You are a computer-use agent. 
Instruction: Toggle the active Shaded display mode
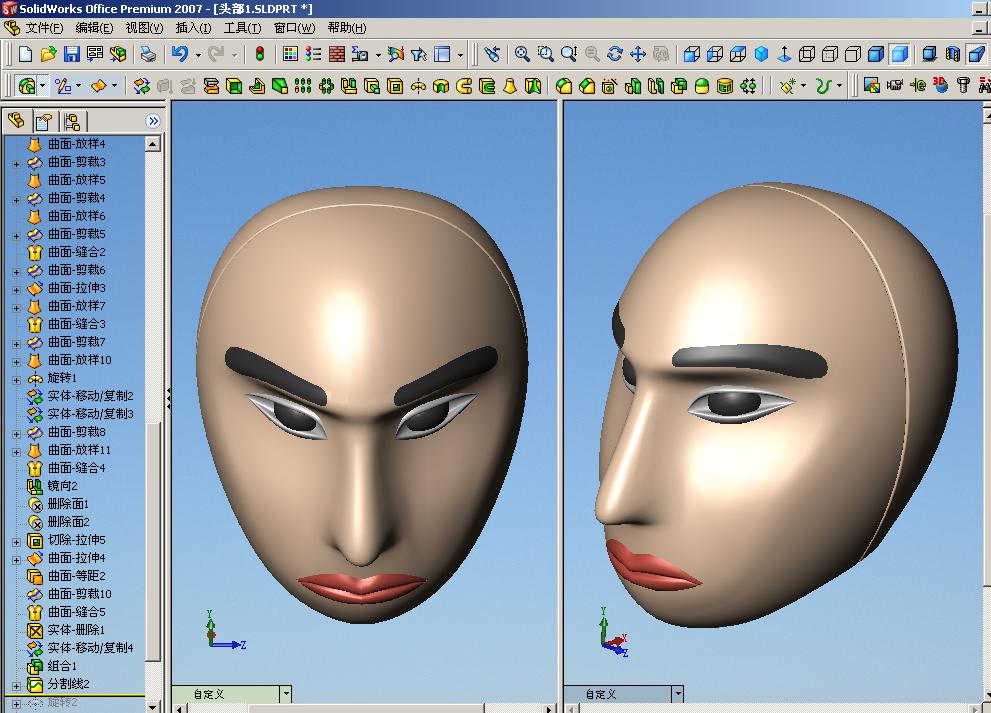click(899, 54)
